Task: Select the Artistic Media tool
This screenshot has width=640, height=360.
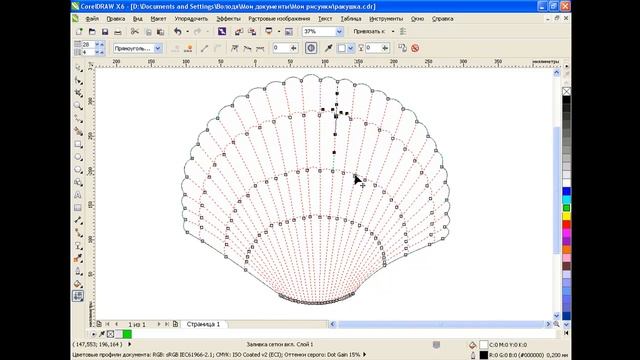Action: [x=78, y=131]
